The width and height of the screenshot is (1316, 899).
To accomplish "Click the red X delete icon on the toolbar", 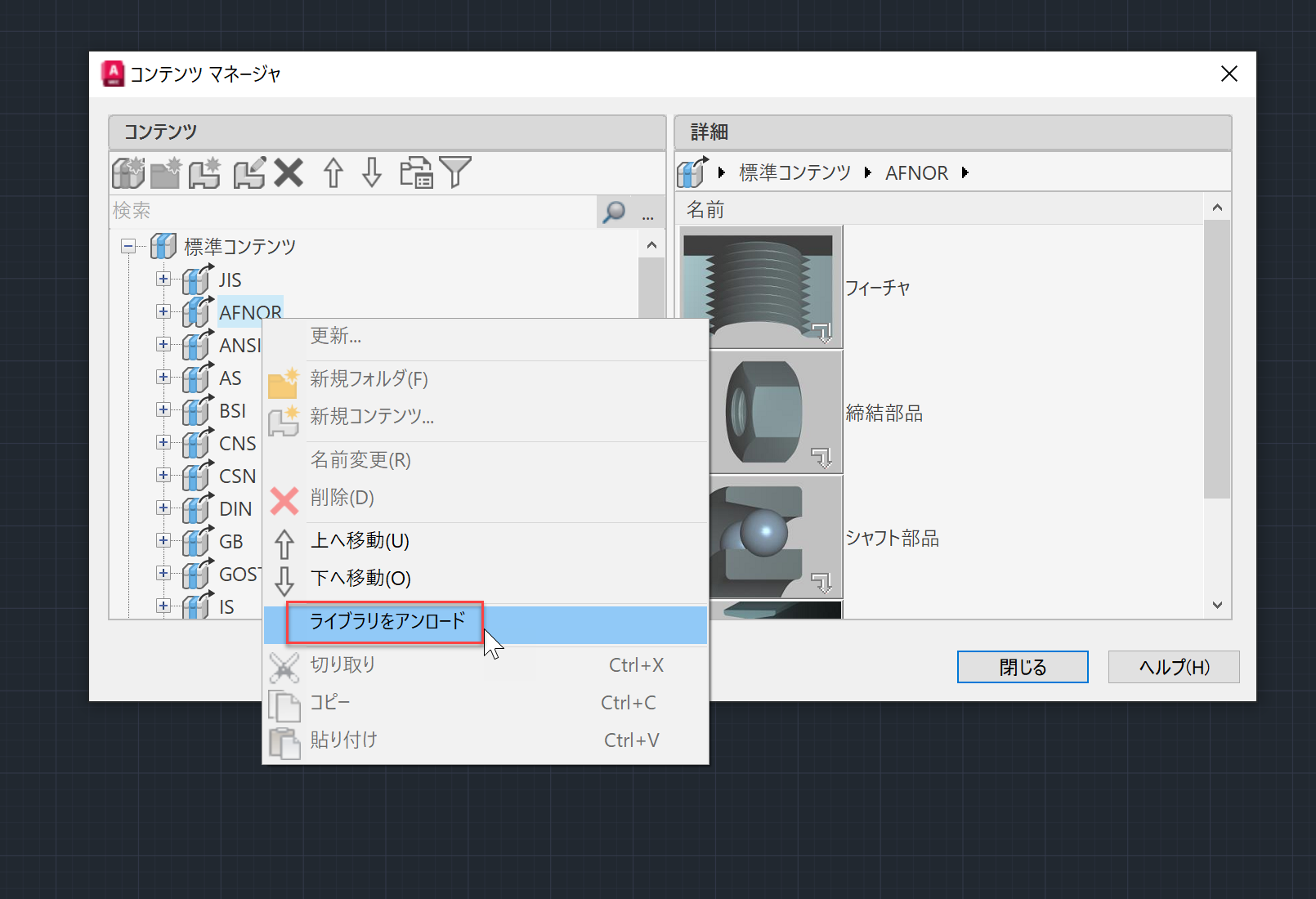I will coord(289,172).
